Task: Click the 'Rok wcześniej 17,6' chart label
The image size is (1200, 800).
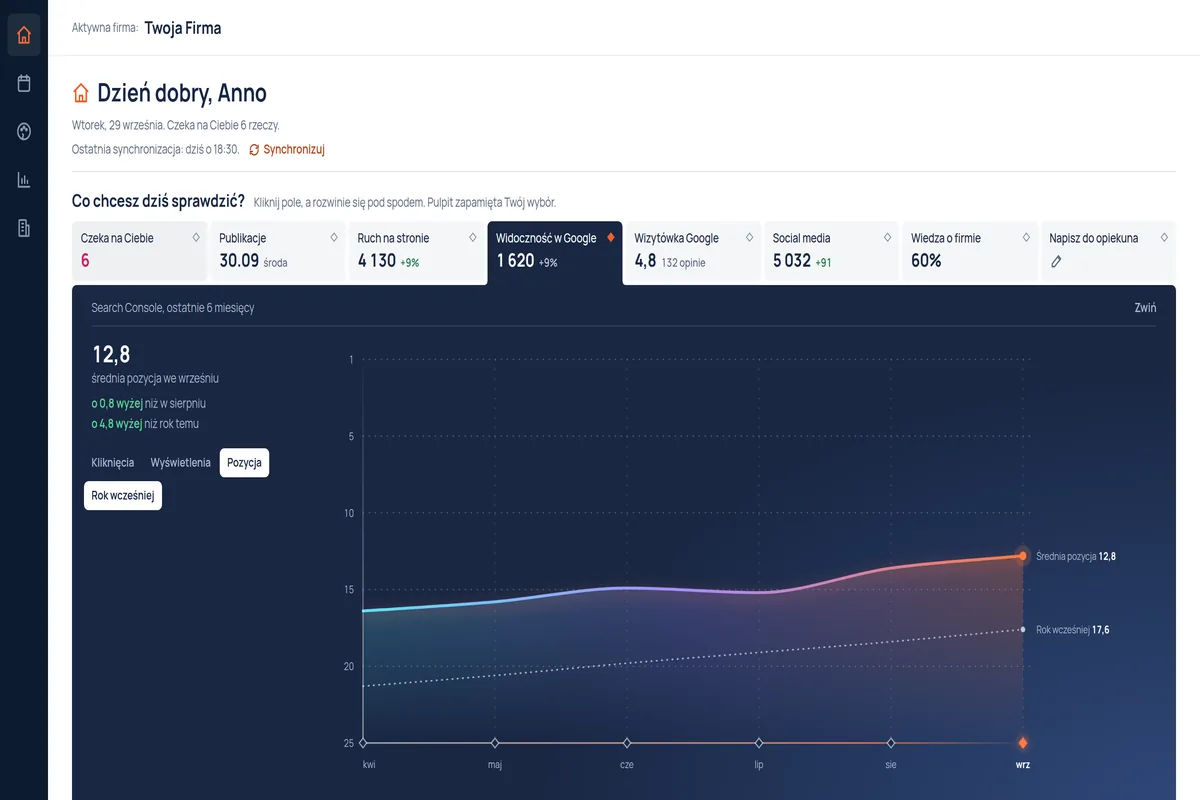Action: point(1073,630)
